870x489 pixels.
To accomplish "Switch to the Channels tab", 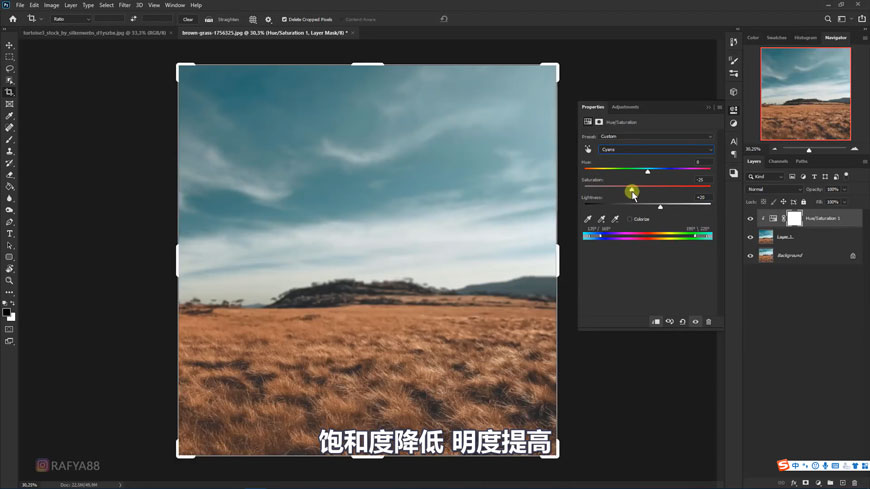I will pos(778,161).
